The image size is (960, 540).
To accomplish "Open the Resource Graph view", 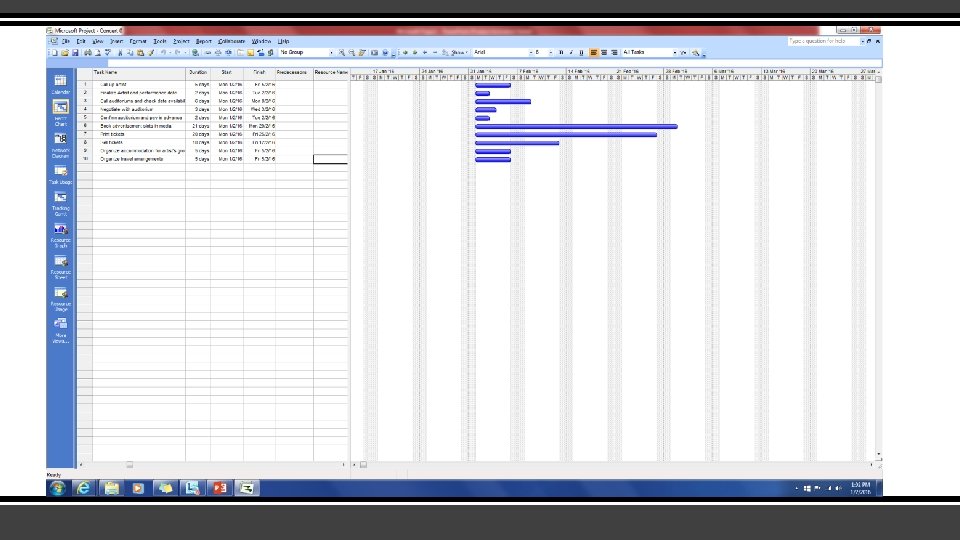I will pos(60,234).
